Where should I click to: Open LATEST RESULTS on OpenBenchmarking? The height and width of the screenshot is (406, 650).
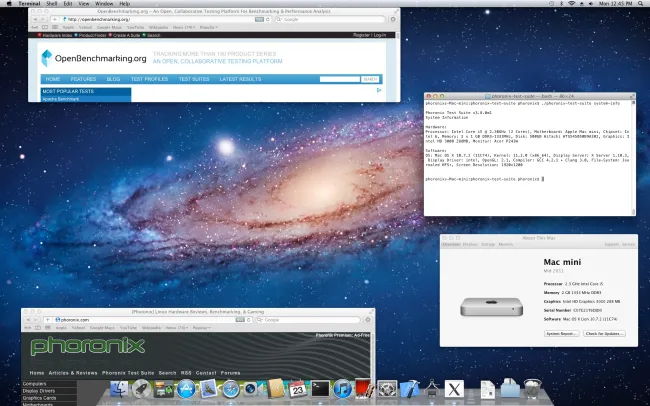[240, 79]
